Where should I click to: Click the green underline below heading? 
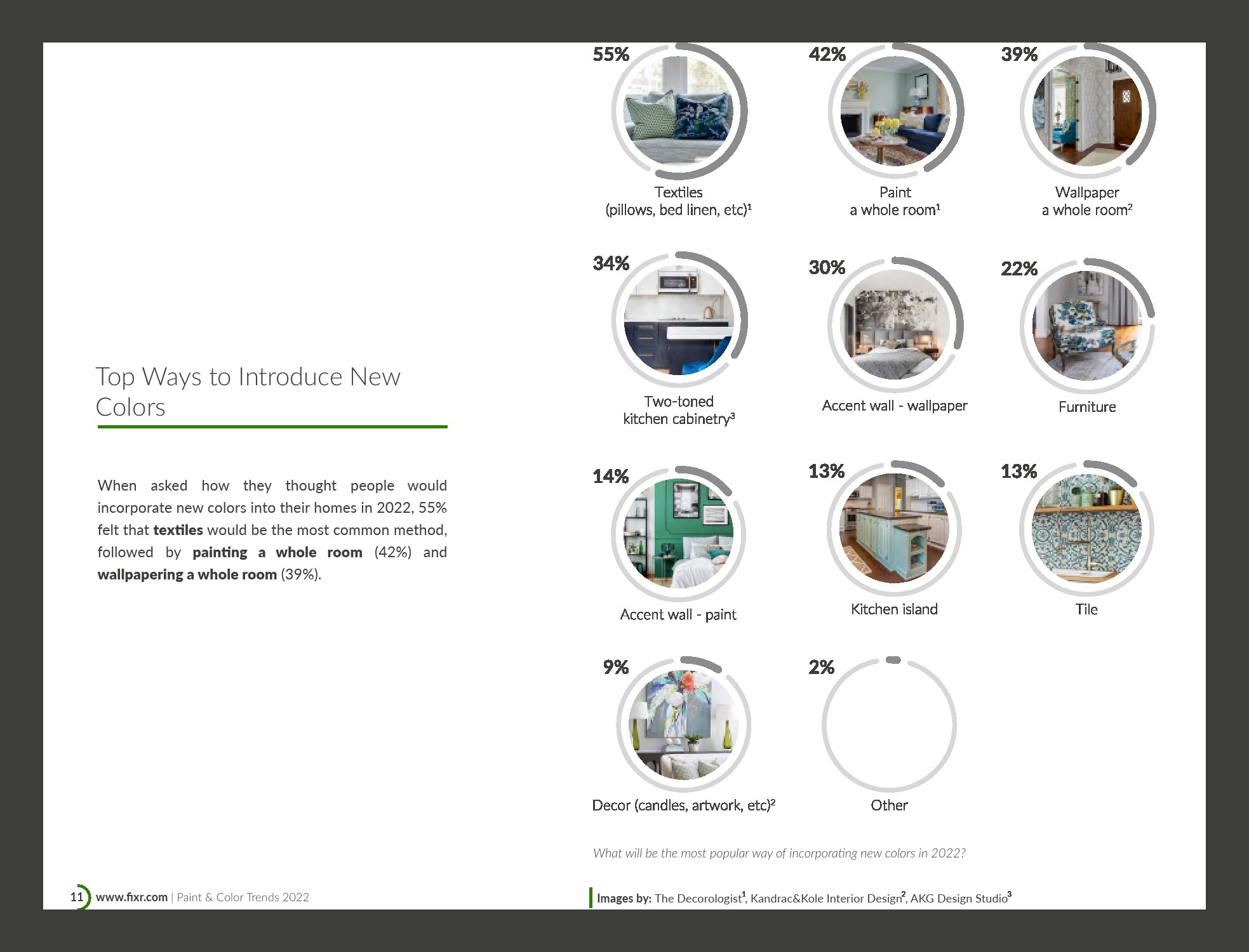[272, 427]
